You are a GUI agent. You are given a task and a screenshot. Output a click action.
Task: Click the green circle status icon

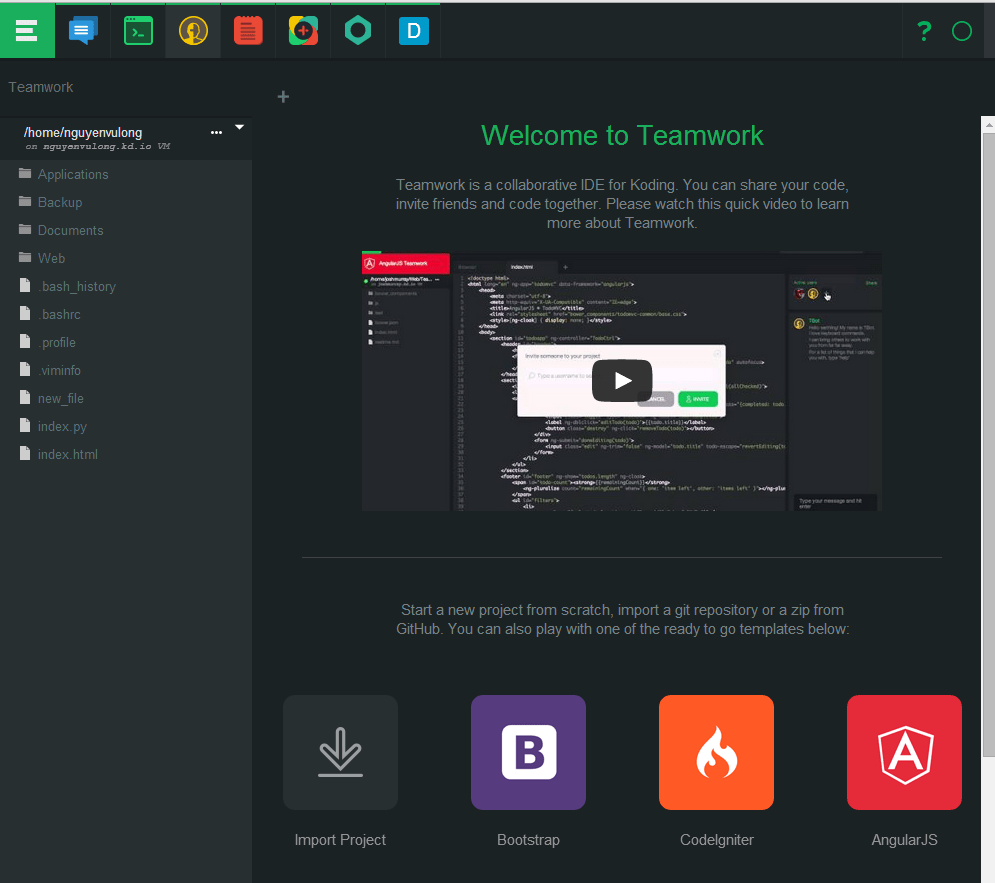[x=962, y=31]
